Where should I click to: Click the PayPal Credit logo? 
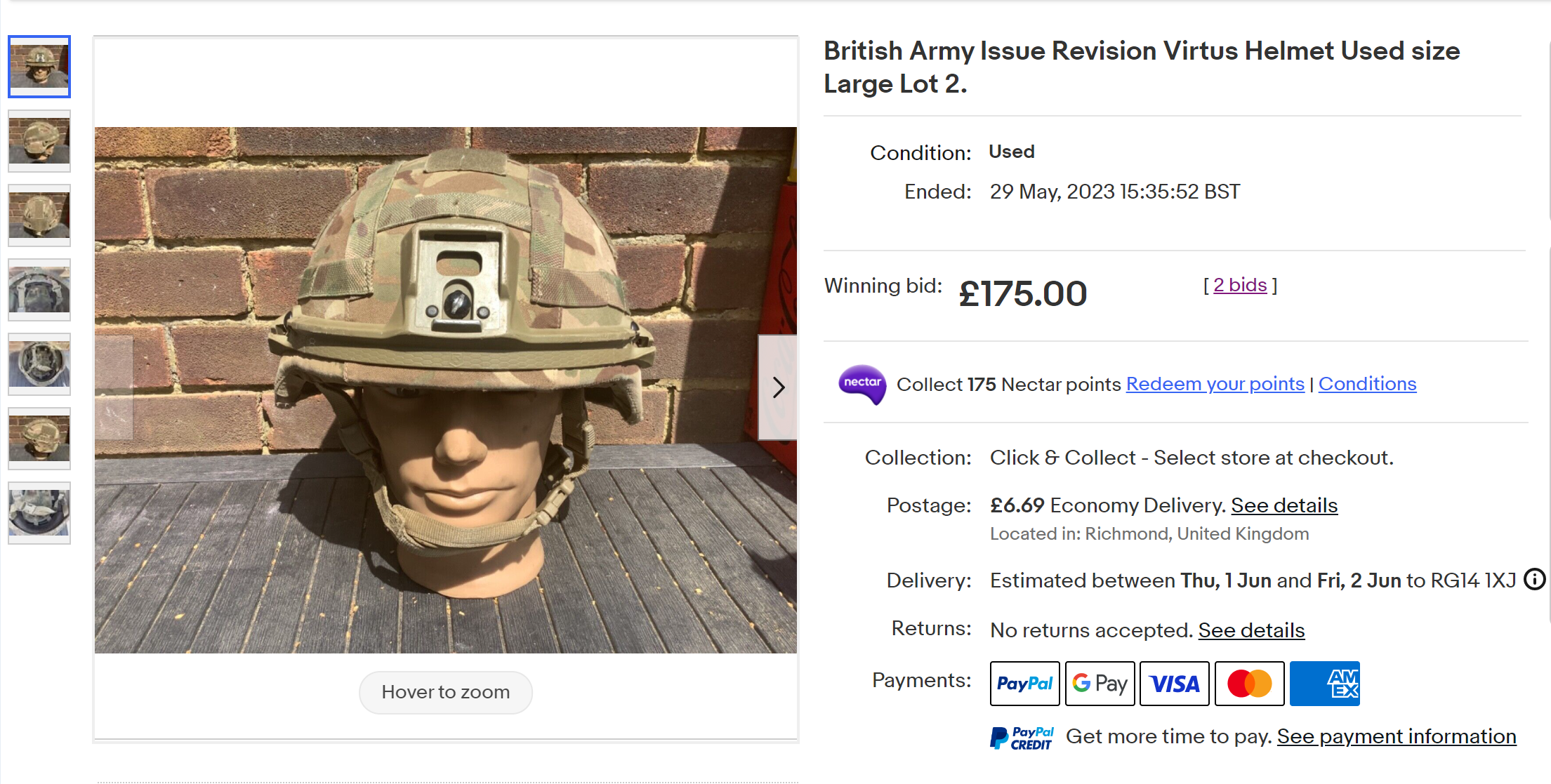coord(1022,738)
